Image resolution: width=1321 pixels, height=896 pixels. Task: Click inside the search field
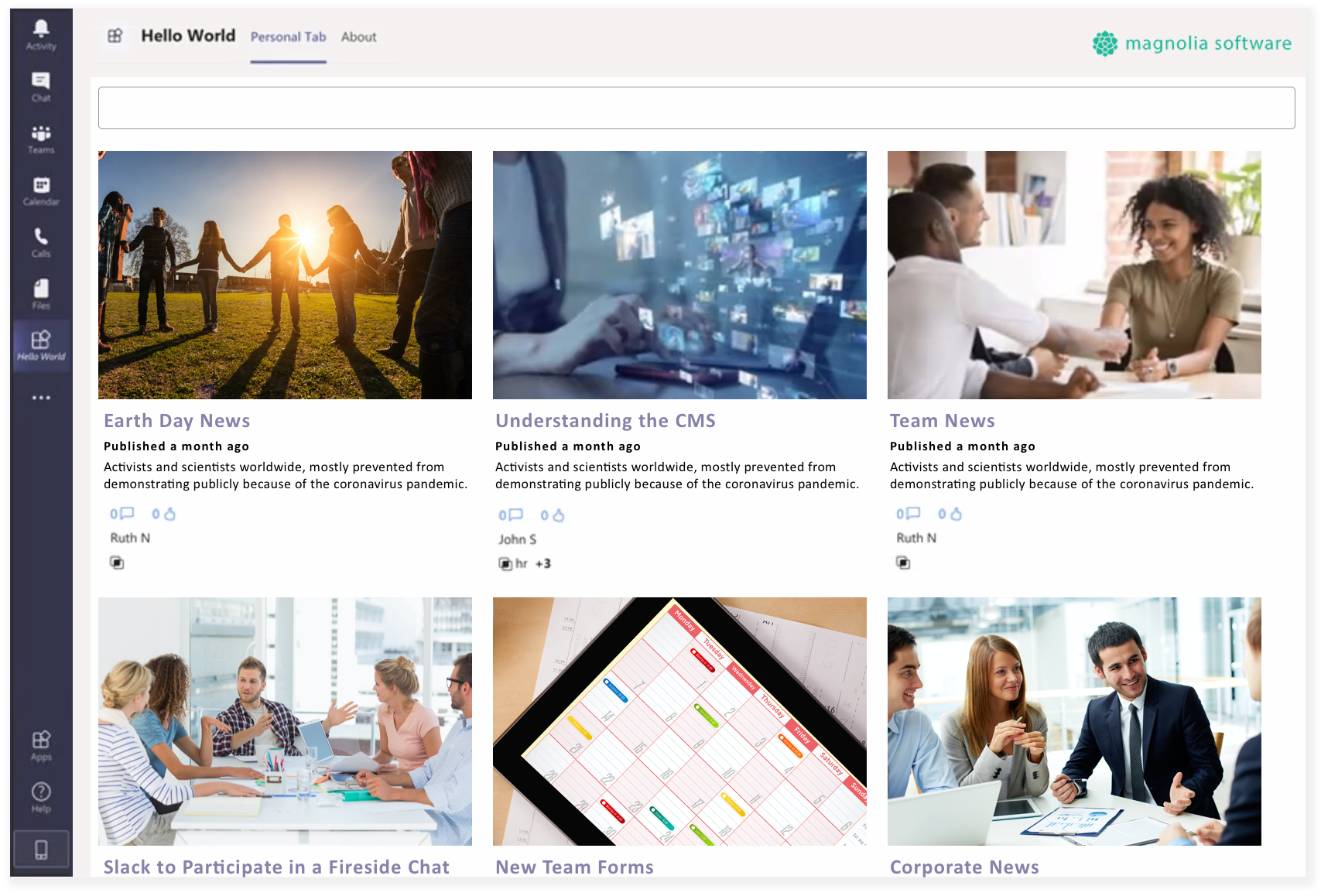[696, 108]
